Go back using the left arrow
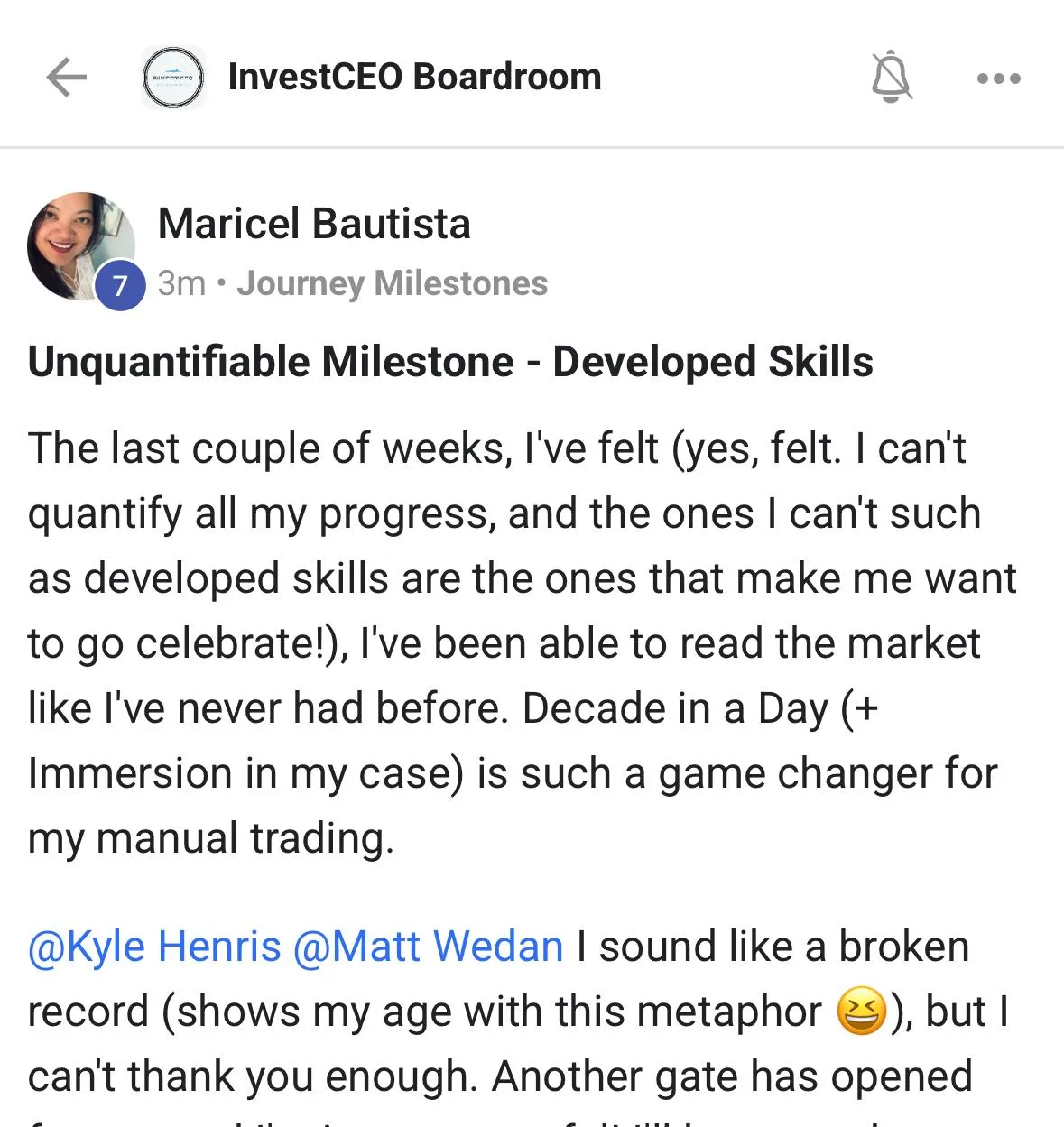Image resolution: width=1064 pixels, height=1127 pixels. pos(67,78)
